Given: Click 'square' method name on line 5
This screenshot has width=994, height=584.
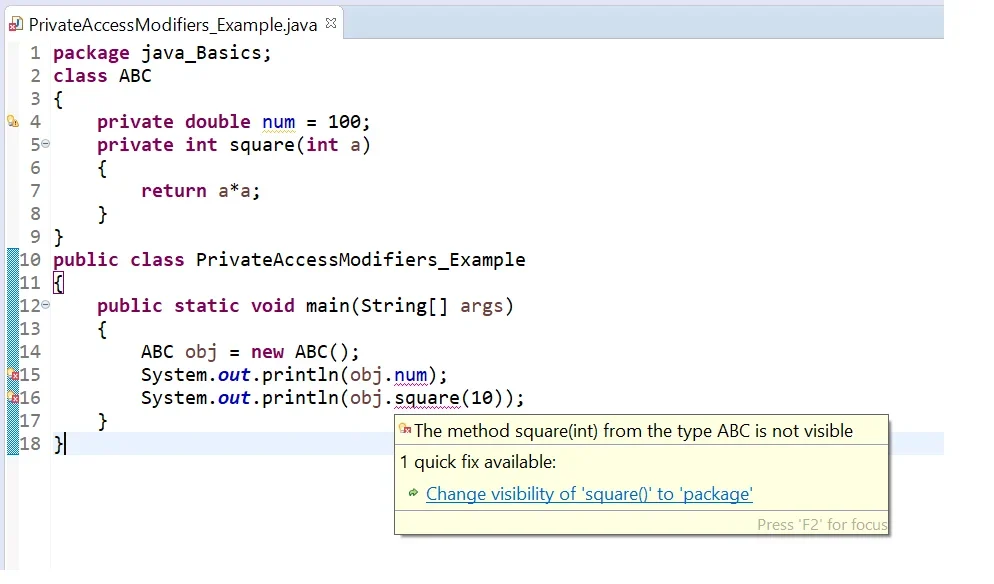Looking at the screenshot, I should click(x=262, y=145).
